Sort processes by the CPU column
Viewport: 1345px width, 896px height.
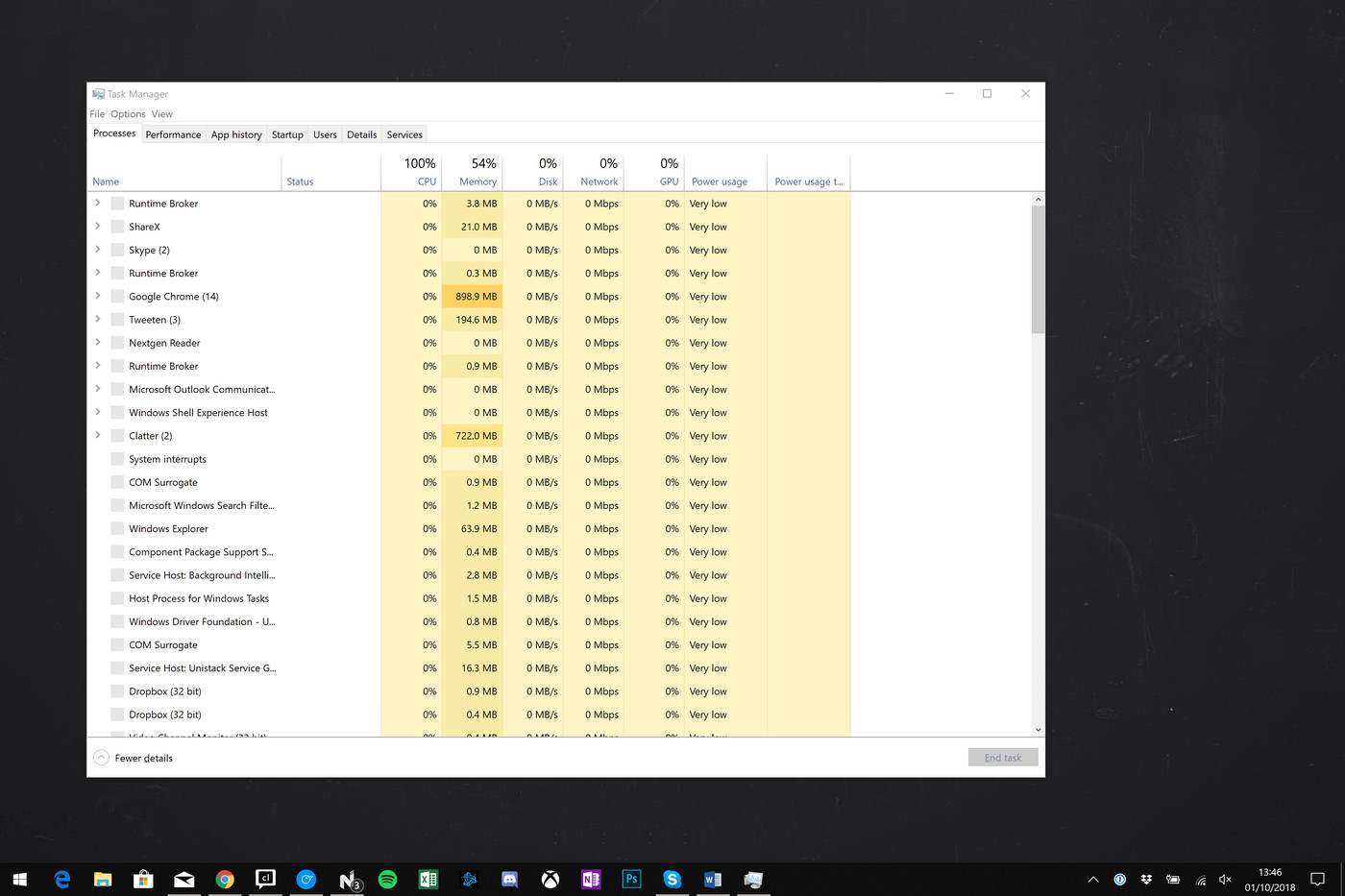click(411, 172)
